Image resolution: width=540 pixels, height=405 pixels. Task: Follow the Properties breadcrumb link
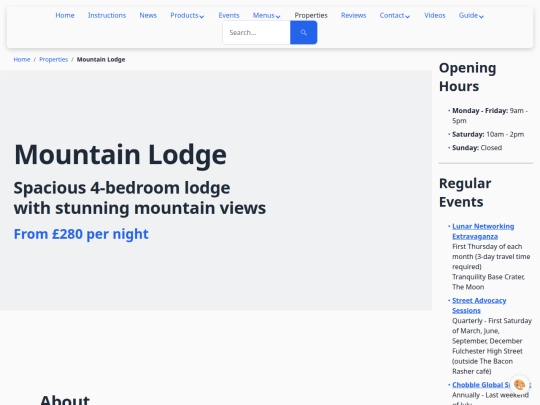53,60
